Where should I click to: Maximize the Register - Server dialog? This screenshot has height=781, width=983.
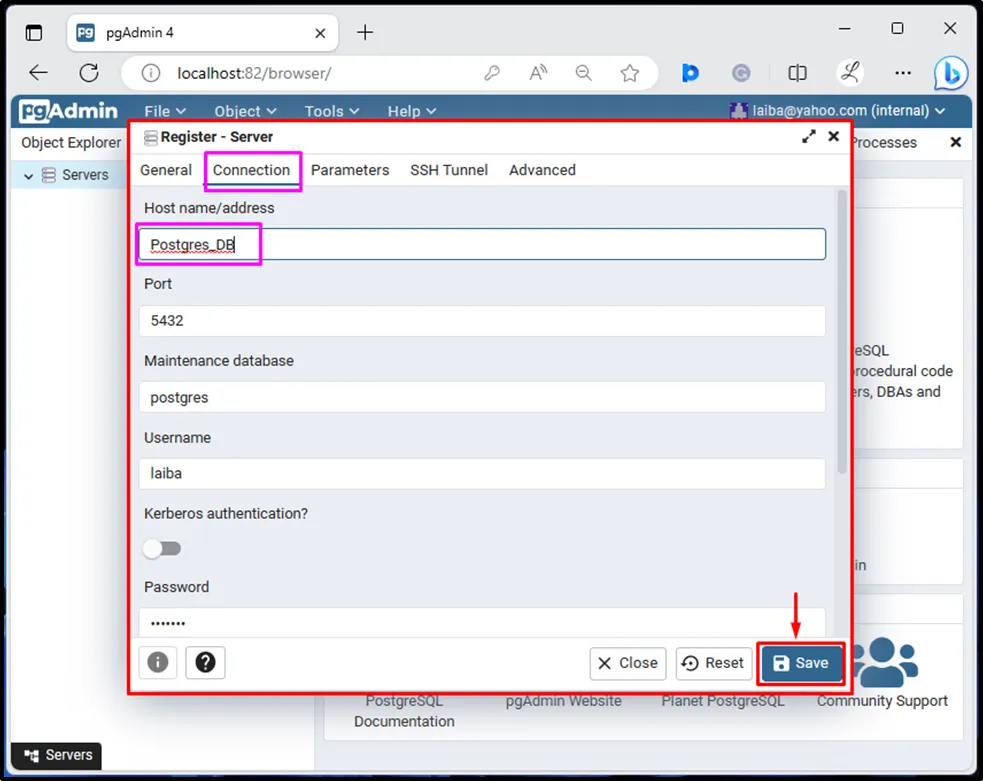pyautogui.click(x=809, y=137)
